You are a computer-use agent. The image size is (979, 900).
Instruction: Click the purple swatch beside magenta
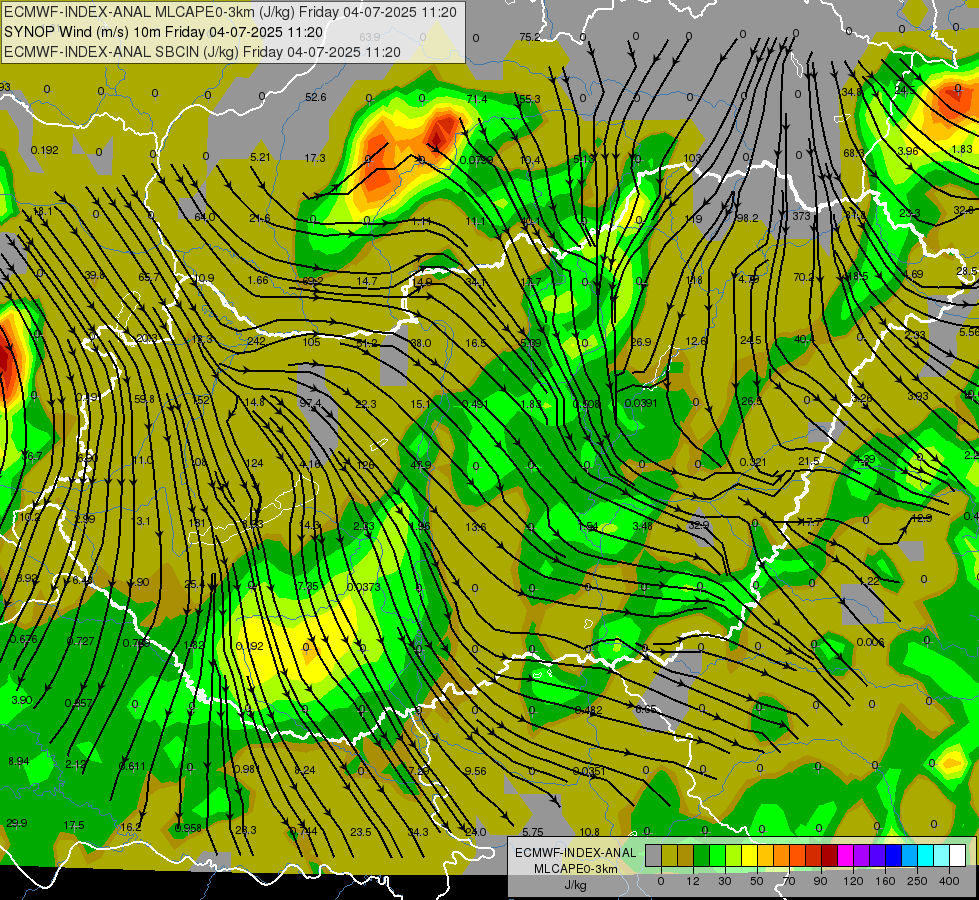(862, 855)
